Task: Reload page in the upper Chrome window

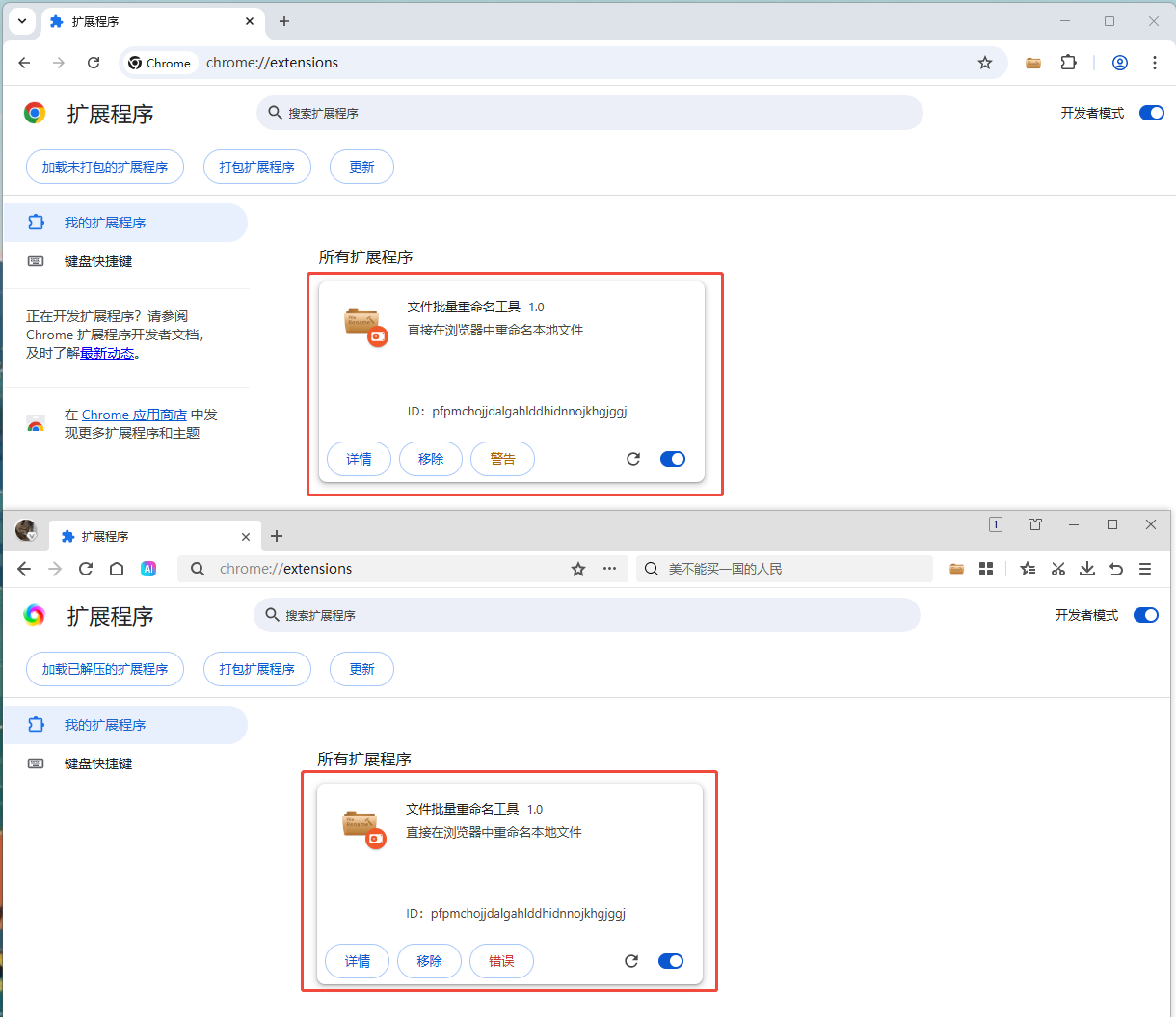Action: click(x=94, y=63)
